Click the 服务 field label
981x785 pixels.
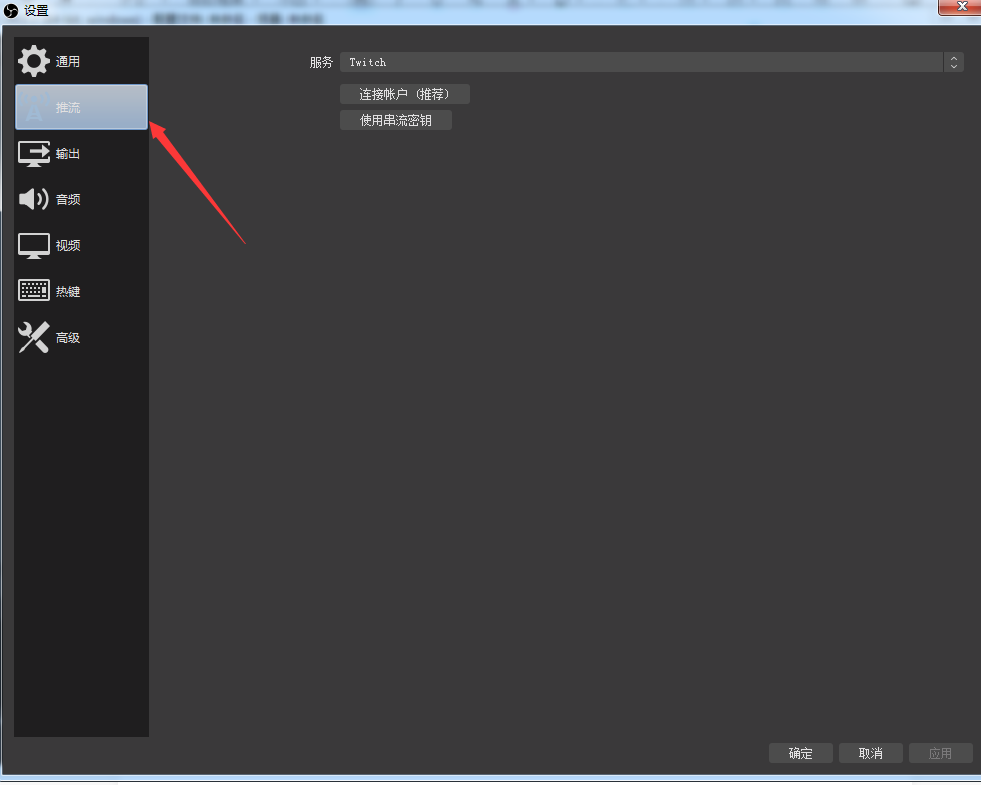click(321, 62)
